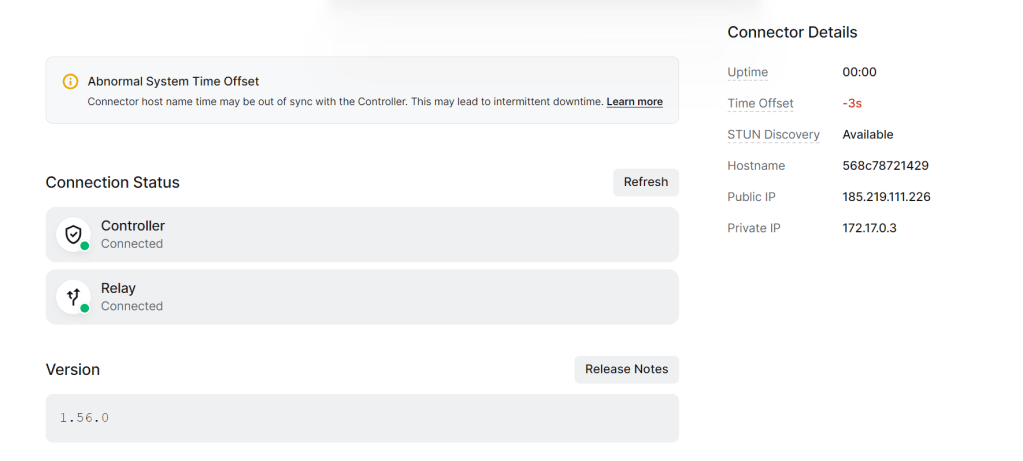This screenshot has height=461, width=1023.
Task: Click the Abnormal System Time Offset heading
Action: [173, 82]
